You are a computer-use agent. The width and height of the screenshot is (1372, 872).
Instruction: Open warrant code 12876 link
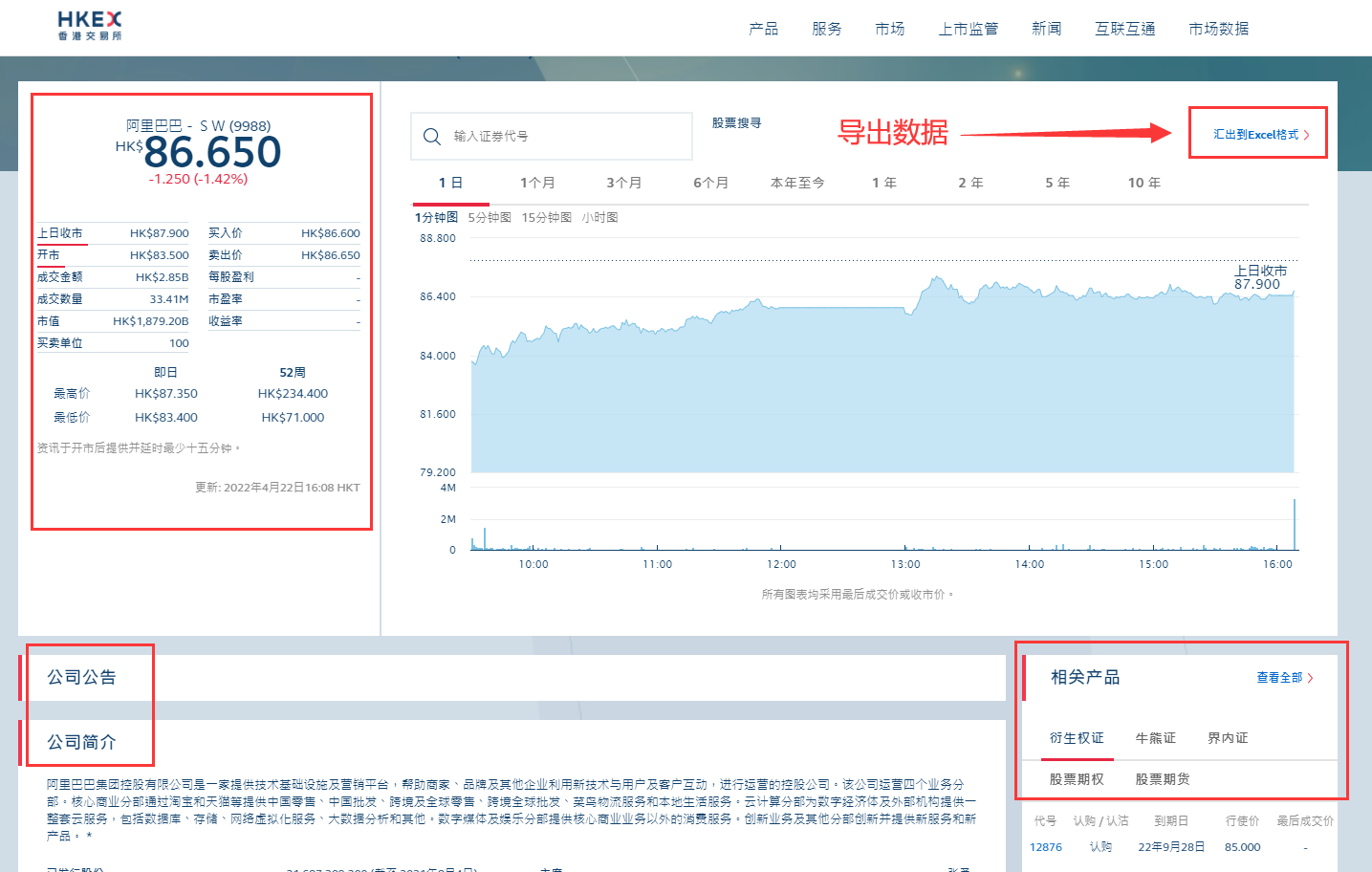(x=1046, y=847)
